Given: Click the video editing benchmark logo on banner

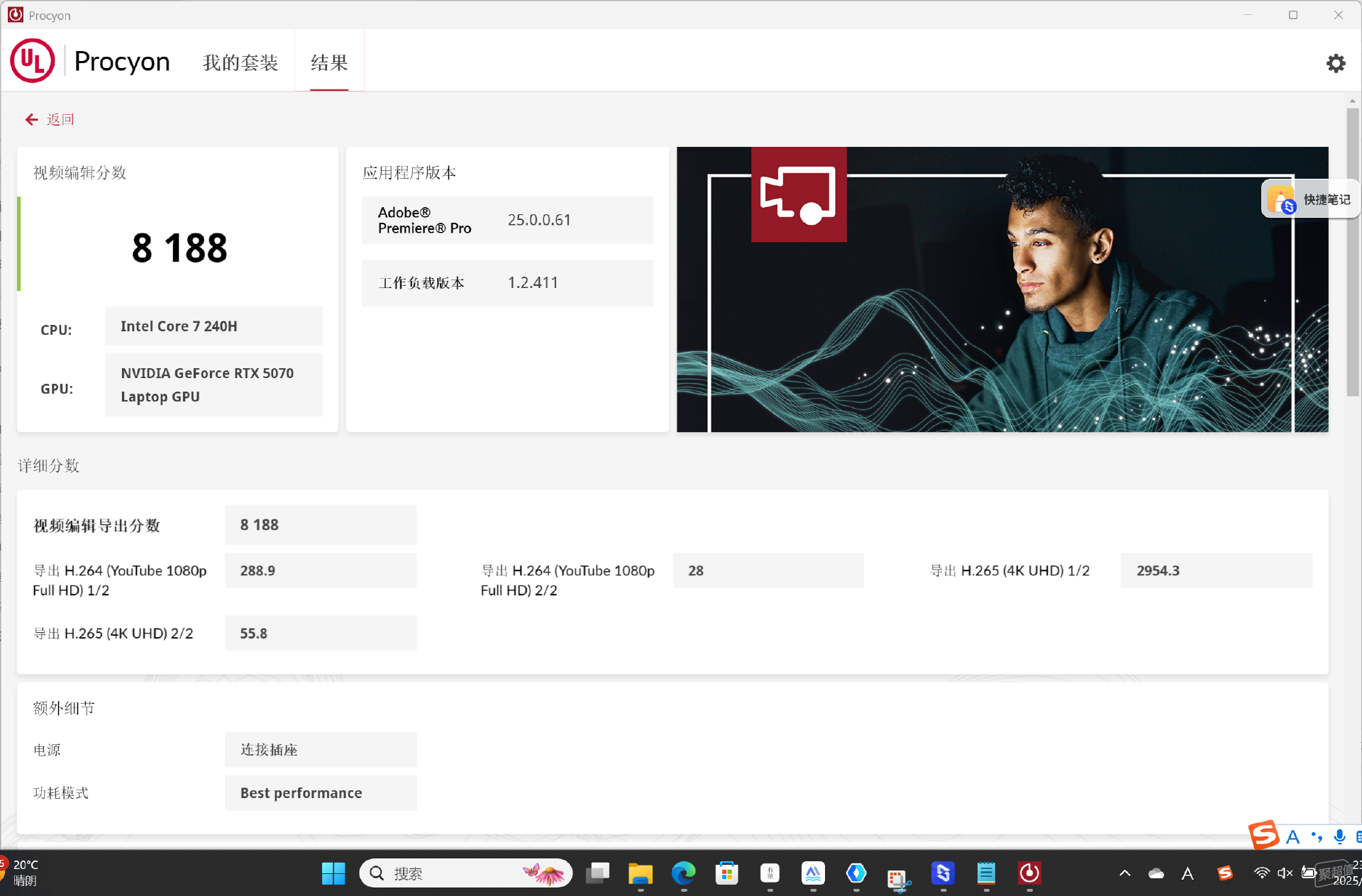Looking at the screenshot, I should click(x=799, y=194).
